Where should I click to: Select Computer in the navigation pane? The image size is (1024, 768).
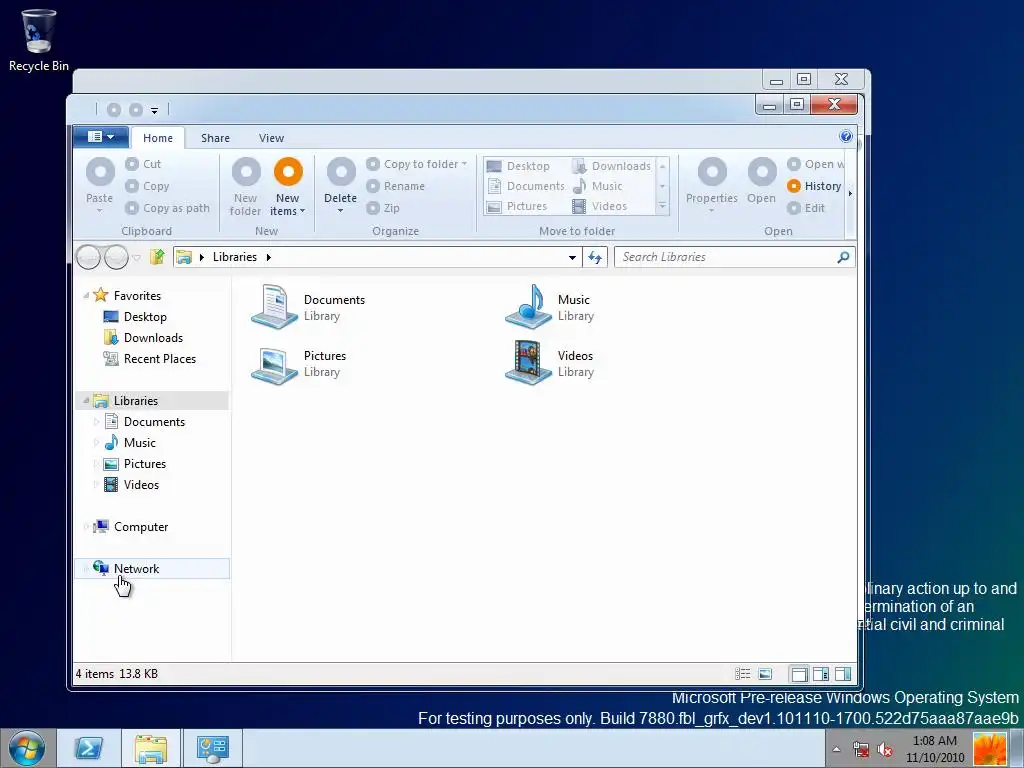click(x=141, y=527)
